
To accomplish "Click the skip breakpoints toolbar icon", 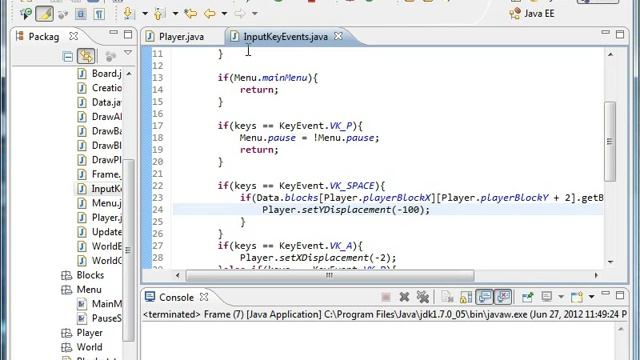I will point(25,14).
